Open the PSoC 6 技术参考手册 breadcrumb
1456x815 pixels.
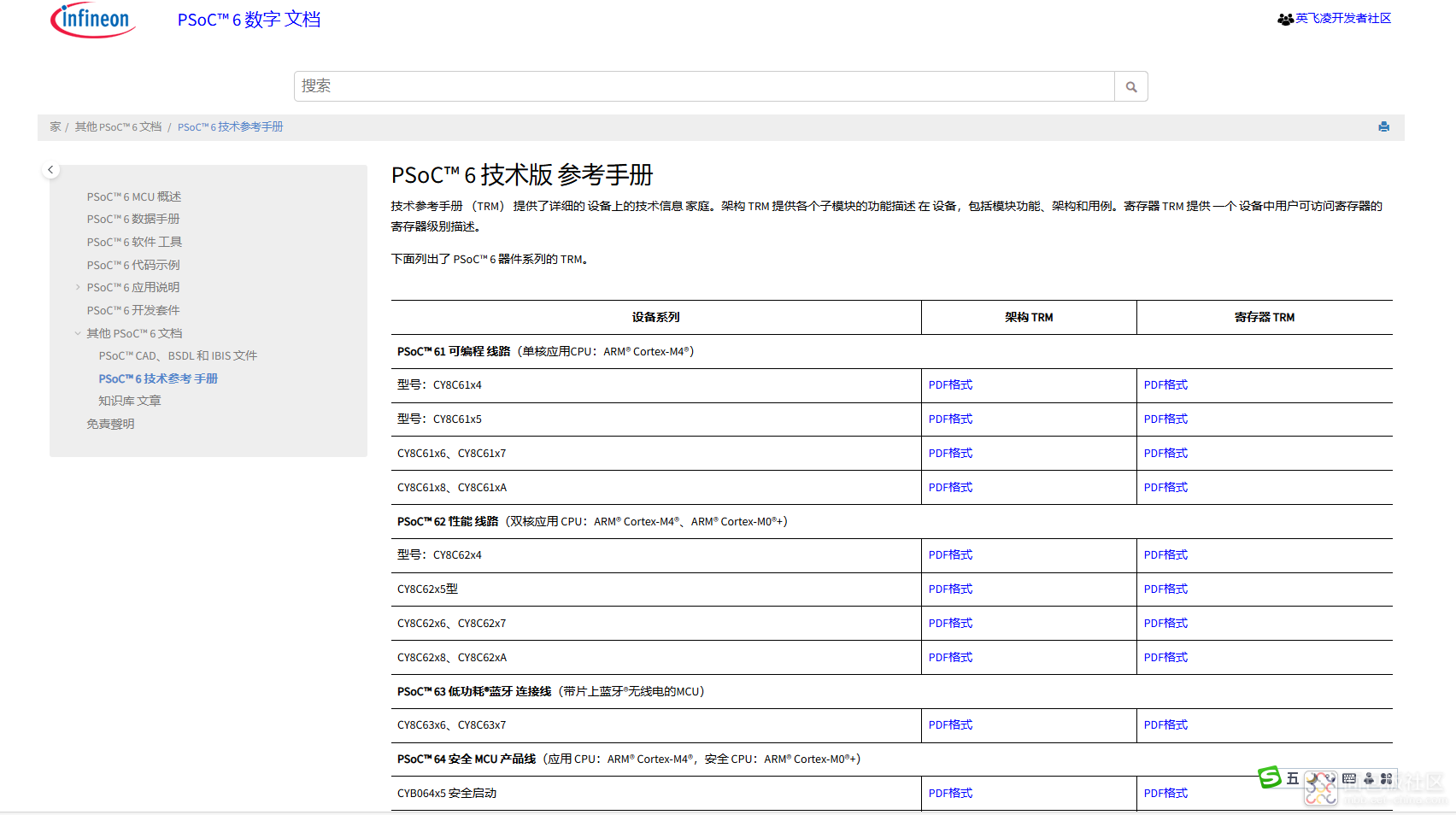click(x=230, y=126)
